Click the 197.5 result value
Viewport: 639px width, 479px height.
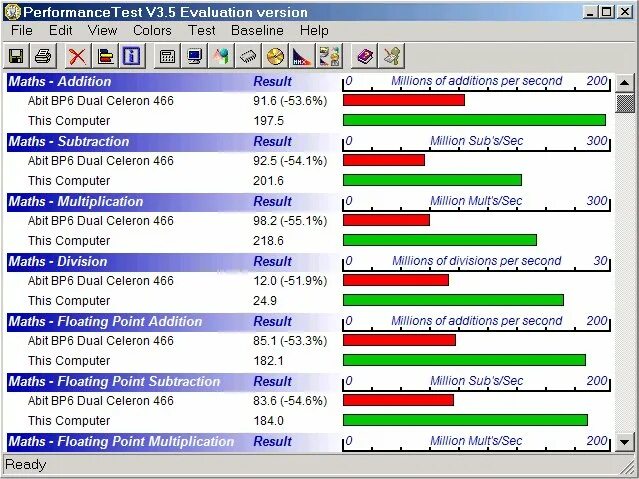point(268,121)
